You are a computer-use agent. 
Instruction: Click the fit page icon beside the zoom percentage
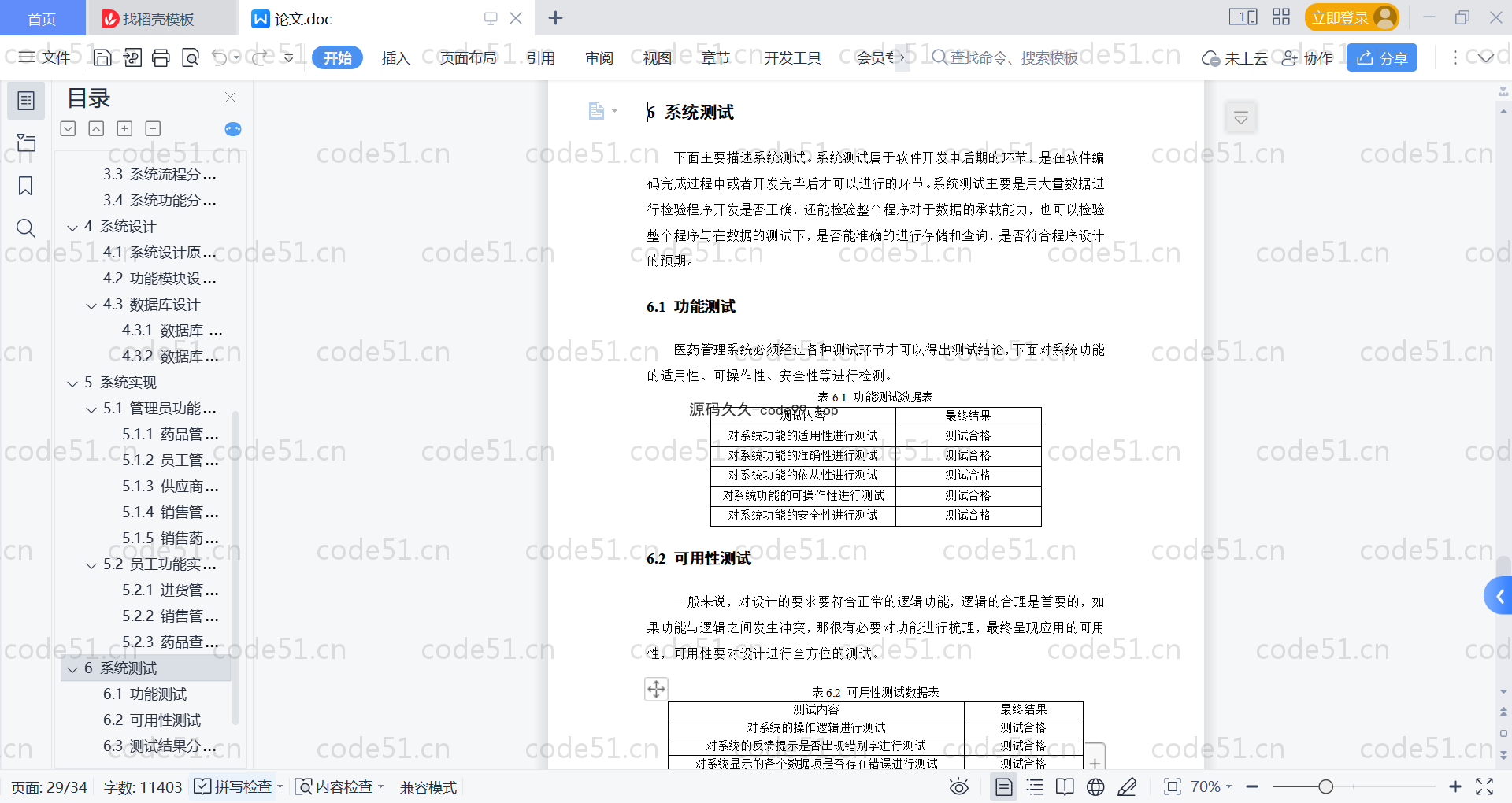(1173, 786)
